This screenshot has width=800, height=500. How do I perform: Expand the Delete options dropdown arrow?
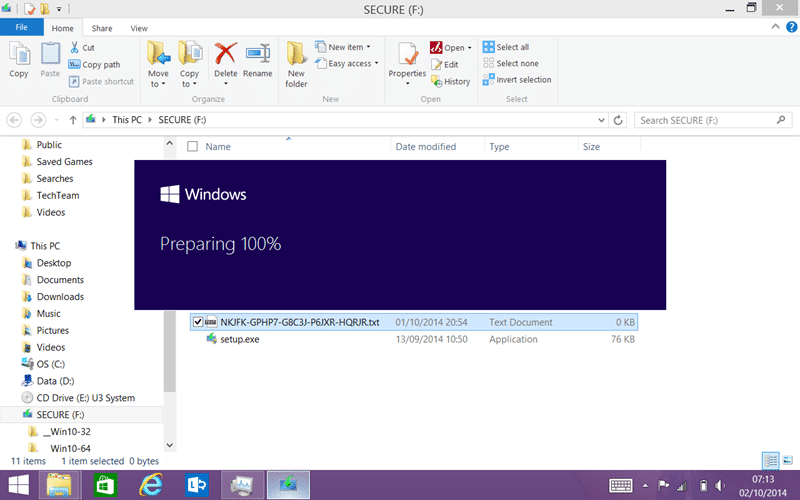226,84
